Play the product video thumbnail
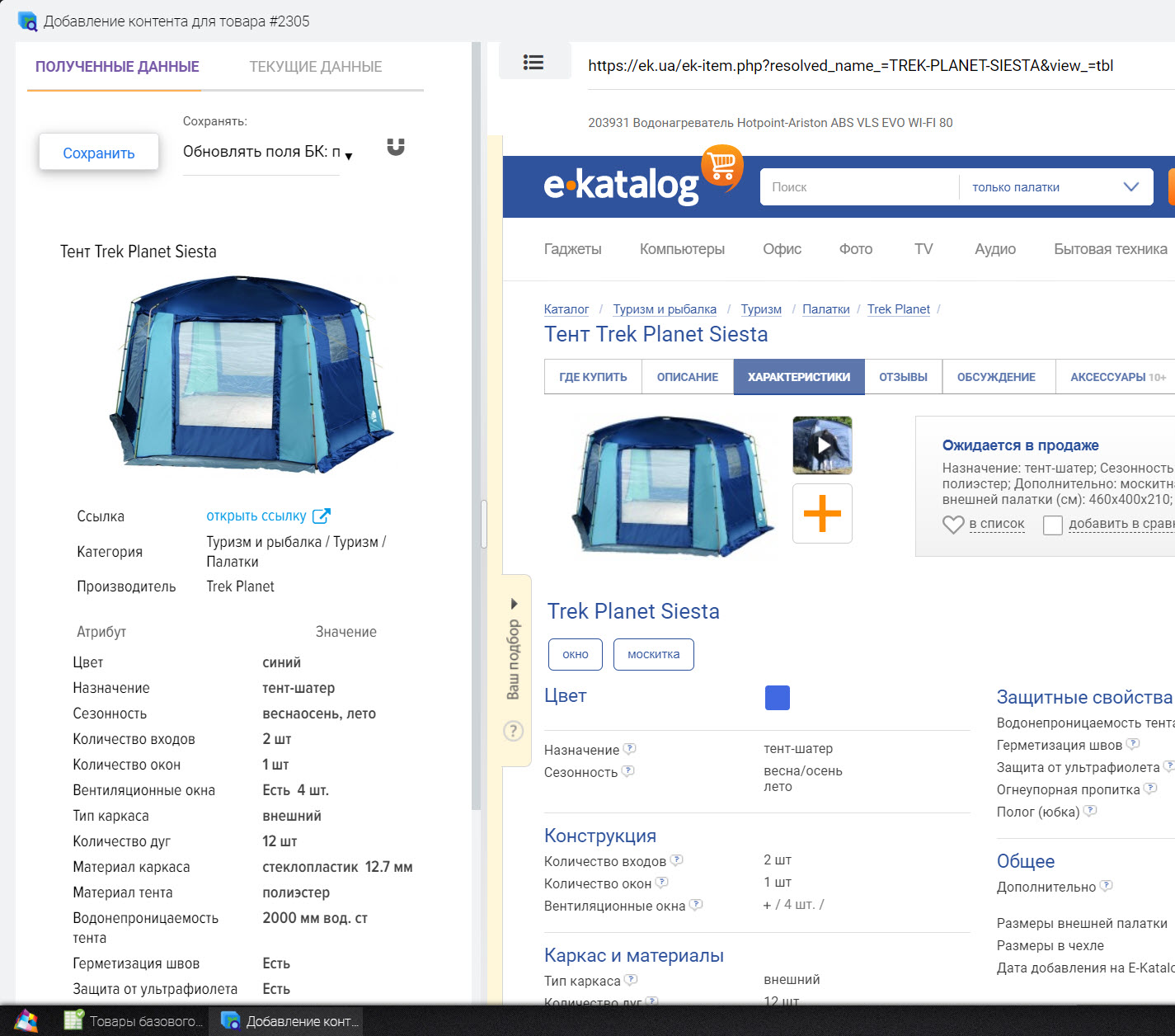 click(x=822, y=445)
